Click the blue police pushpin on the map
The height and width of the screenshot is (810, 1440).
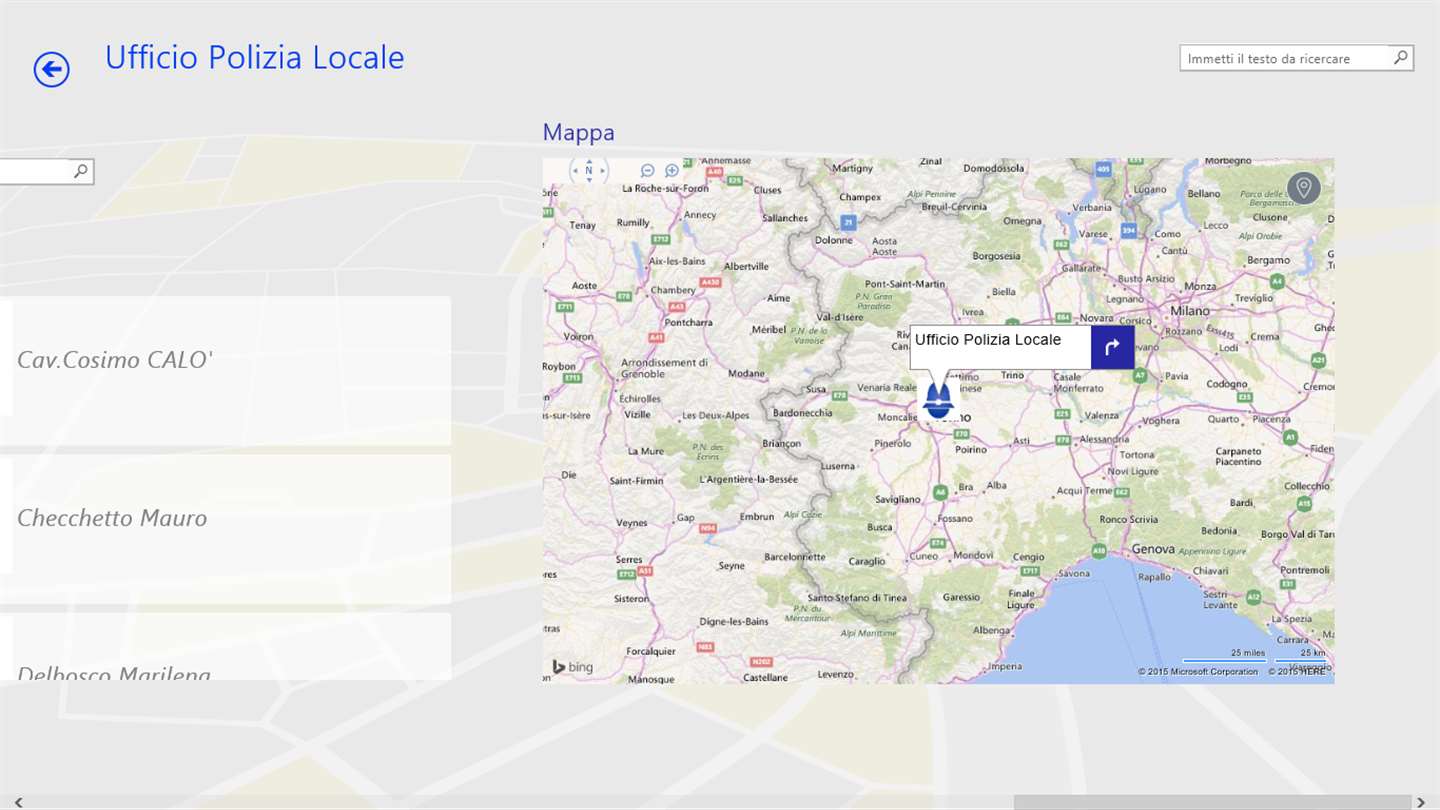[937, 399]
